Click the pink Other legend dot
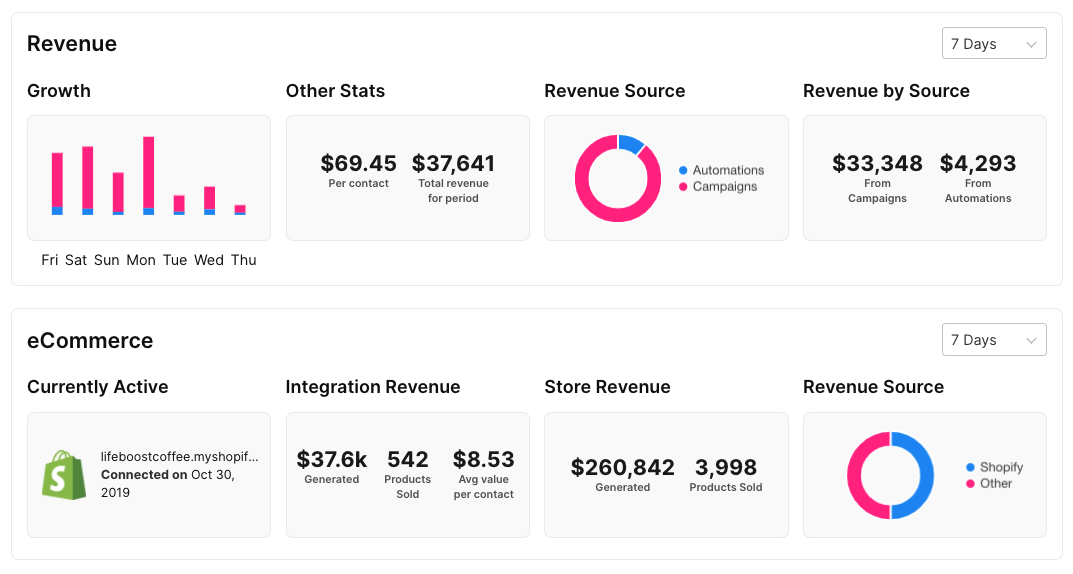Image resolution: width=1073 pixels, height=574 pixels. (x=970, y=484)
